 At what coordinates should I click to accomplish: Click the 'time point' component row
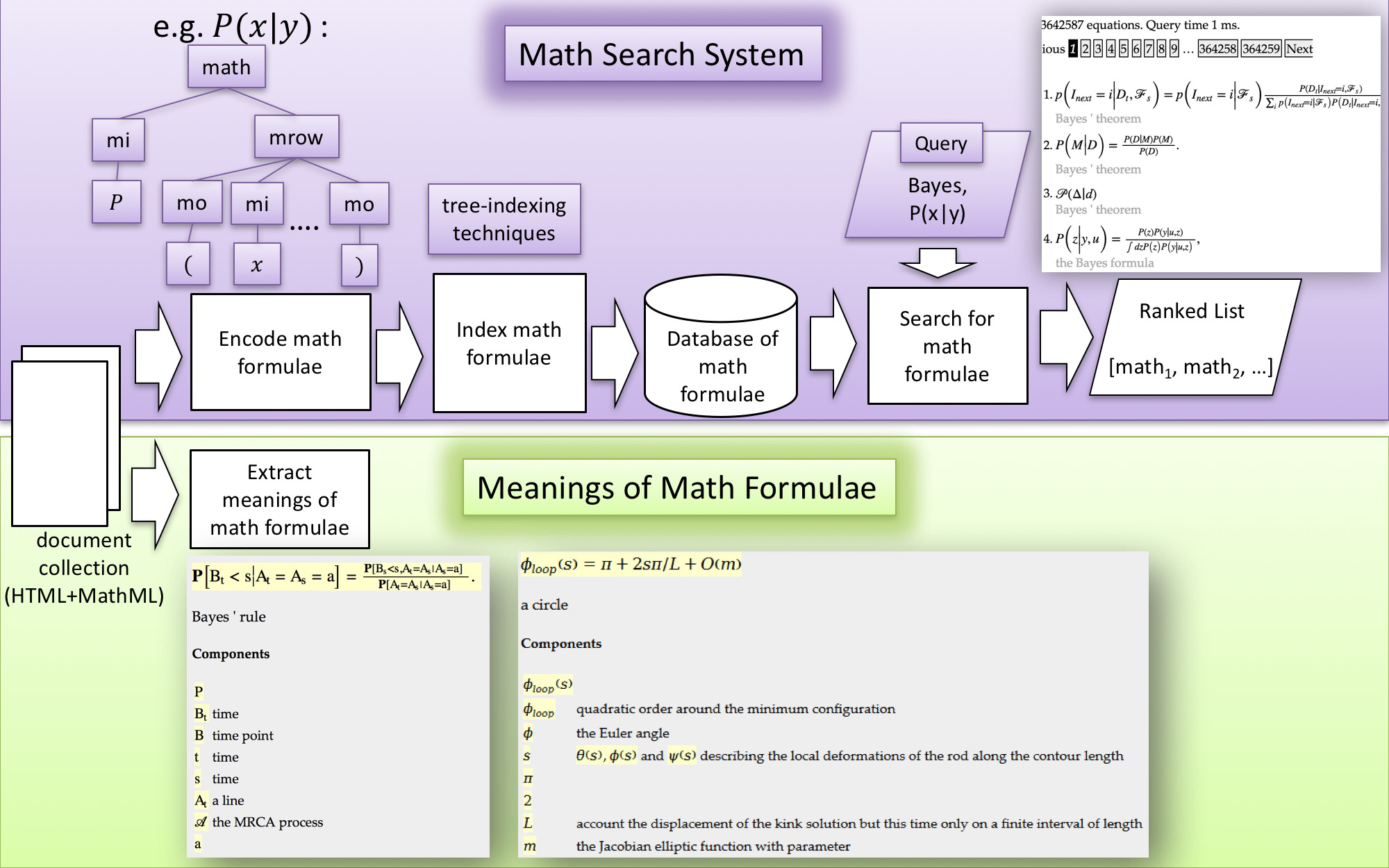pos(234,735)
